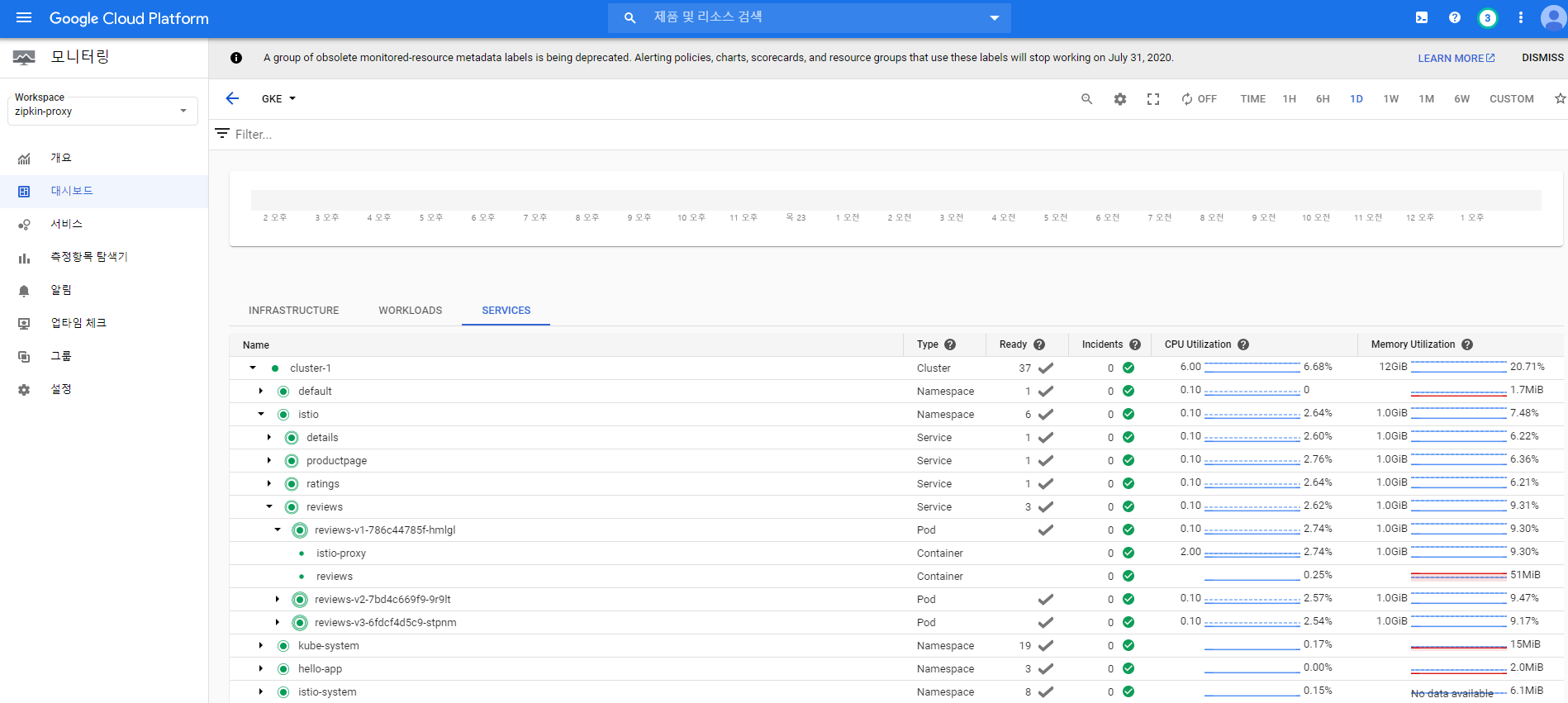Screen dimensions: 1568x703
Task: Click the back arrow next to GKE
Action: click(x=232, y=98)
